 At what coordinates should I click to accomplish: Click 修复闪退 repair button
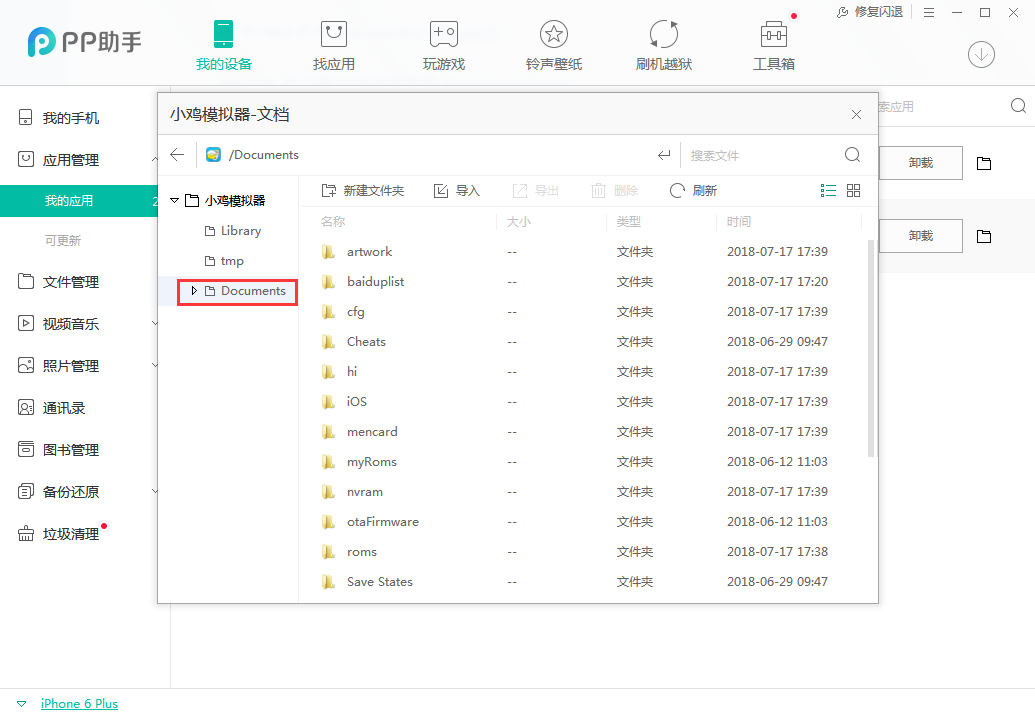(x=870, y=12)
